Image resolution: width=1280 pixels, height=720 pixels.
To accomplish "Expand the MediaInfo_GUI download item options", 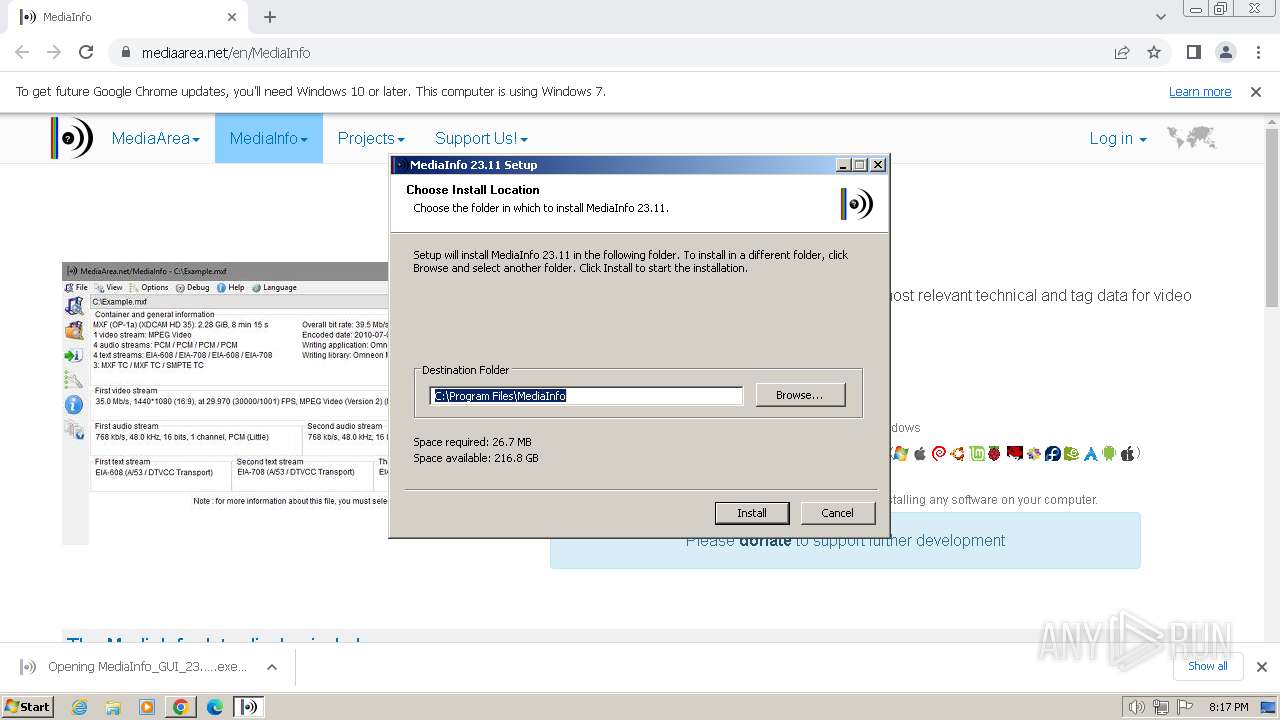I will pyautogui.click(x=271, y=667).
